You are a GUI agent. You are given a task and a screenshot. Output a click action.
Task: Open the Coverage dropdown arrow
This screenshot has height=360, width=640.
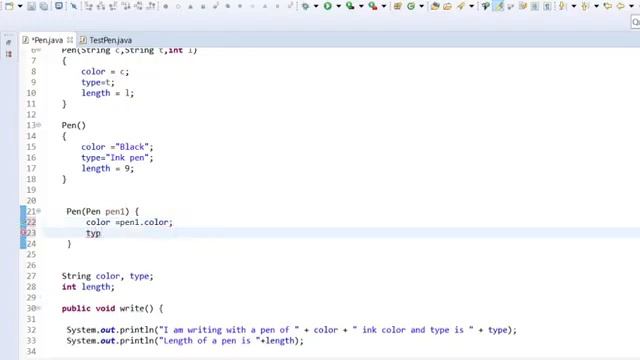click(361, 6)
